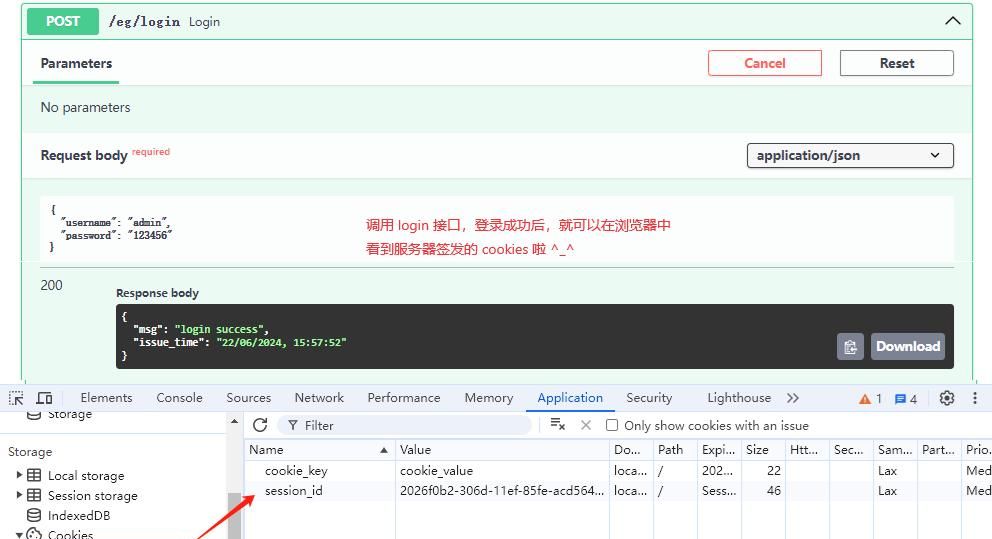Screen dimensions: 992x539
Task: Refresh the cookies table
Action: pyautogui.click(x=260, y=425)
